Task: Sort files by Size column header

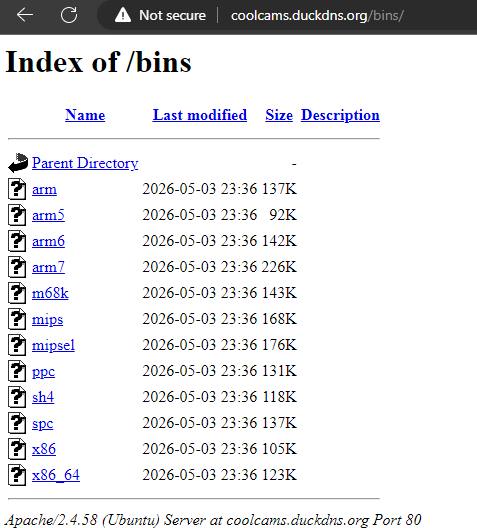Action: click(279, 115)
